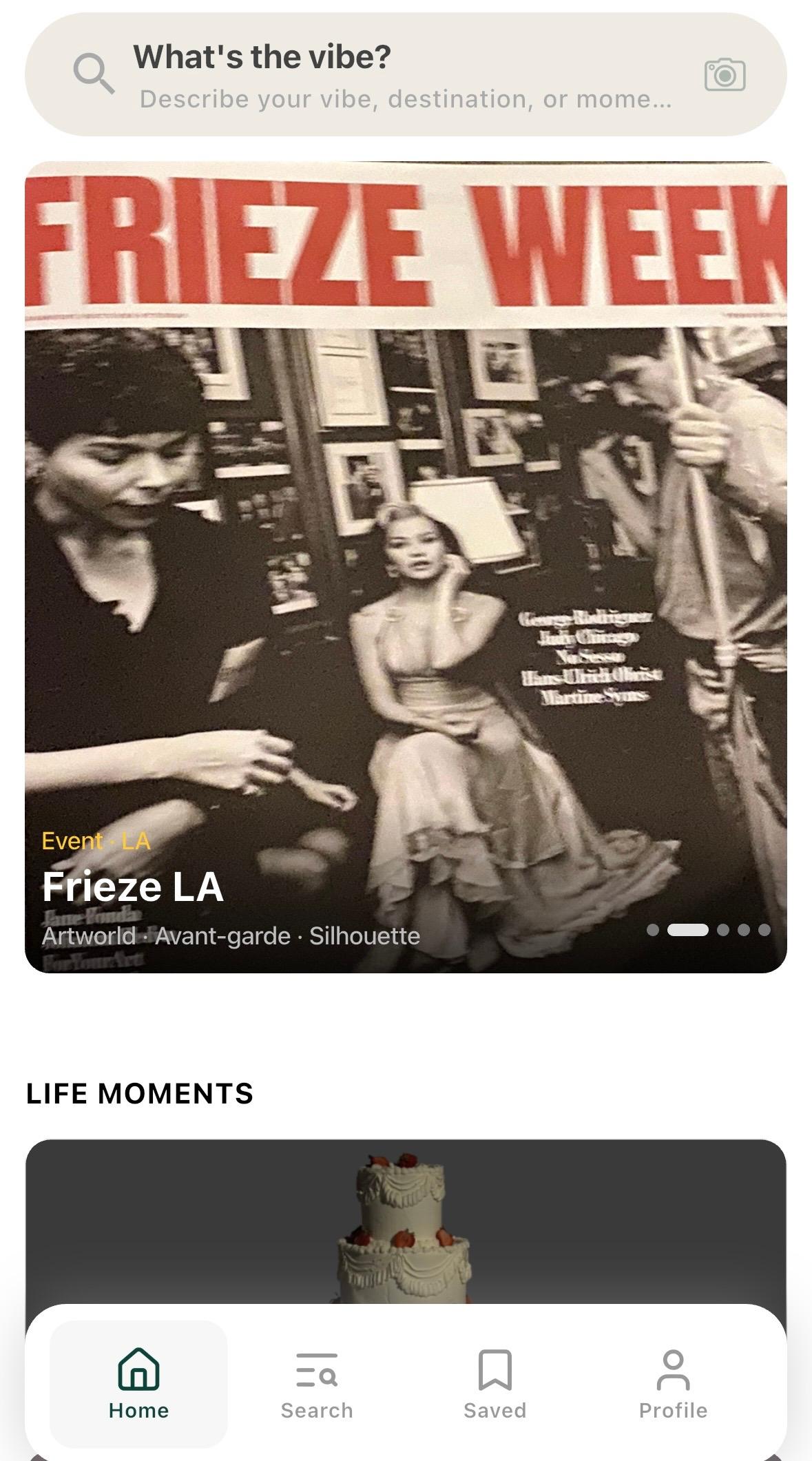Switch to the Profile tab label

[673, 1411]
